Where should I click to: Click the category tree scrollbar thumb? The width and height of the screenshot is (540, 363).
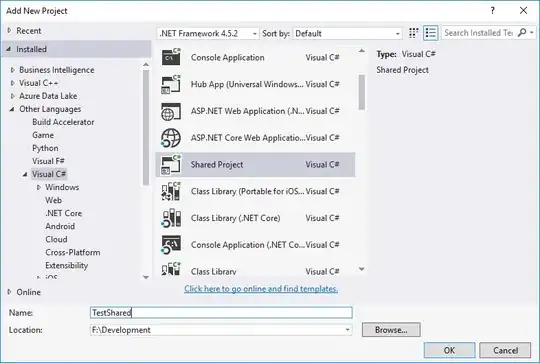146,127
